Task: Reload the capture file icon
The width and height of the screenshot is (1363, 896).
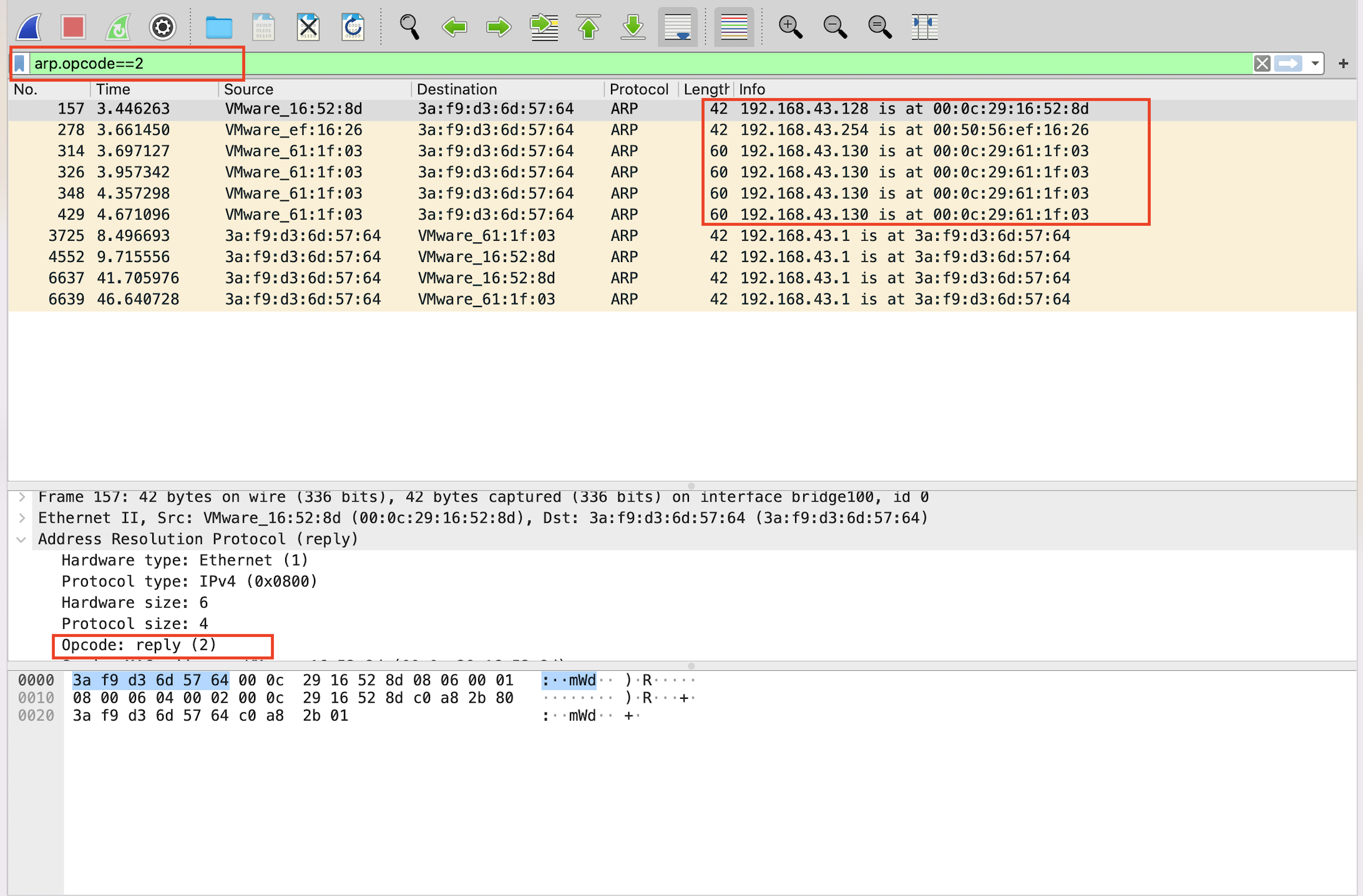Action: [x=353, y=27]
